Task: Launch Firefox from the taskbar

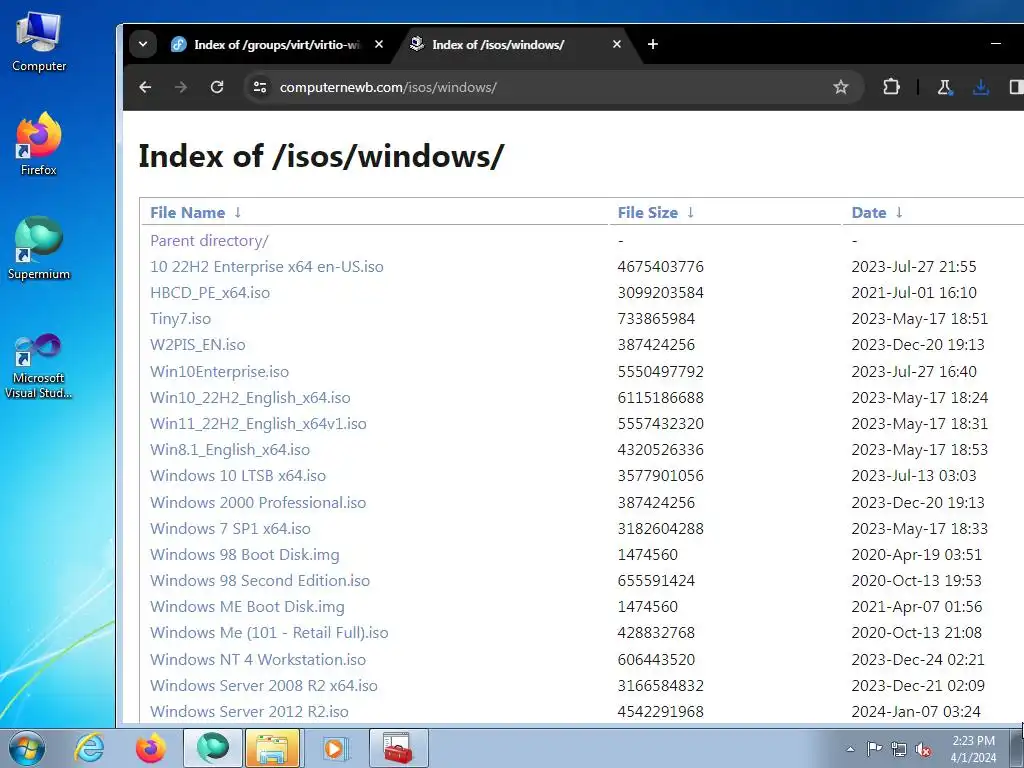Action: [151, 748]
